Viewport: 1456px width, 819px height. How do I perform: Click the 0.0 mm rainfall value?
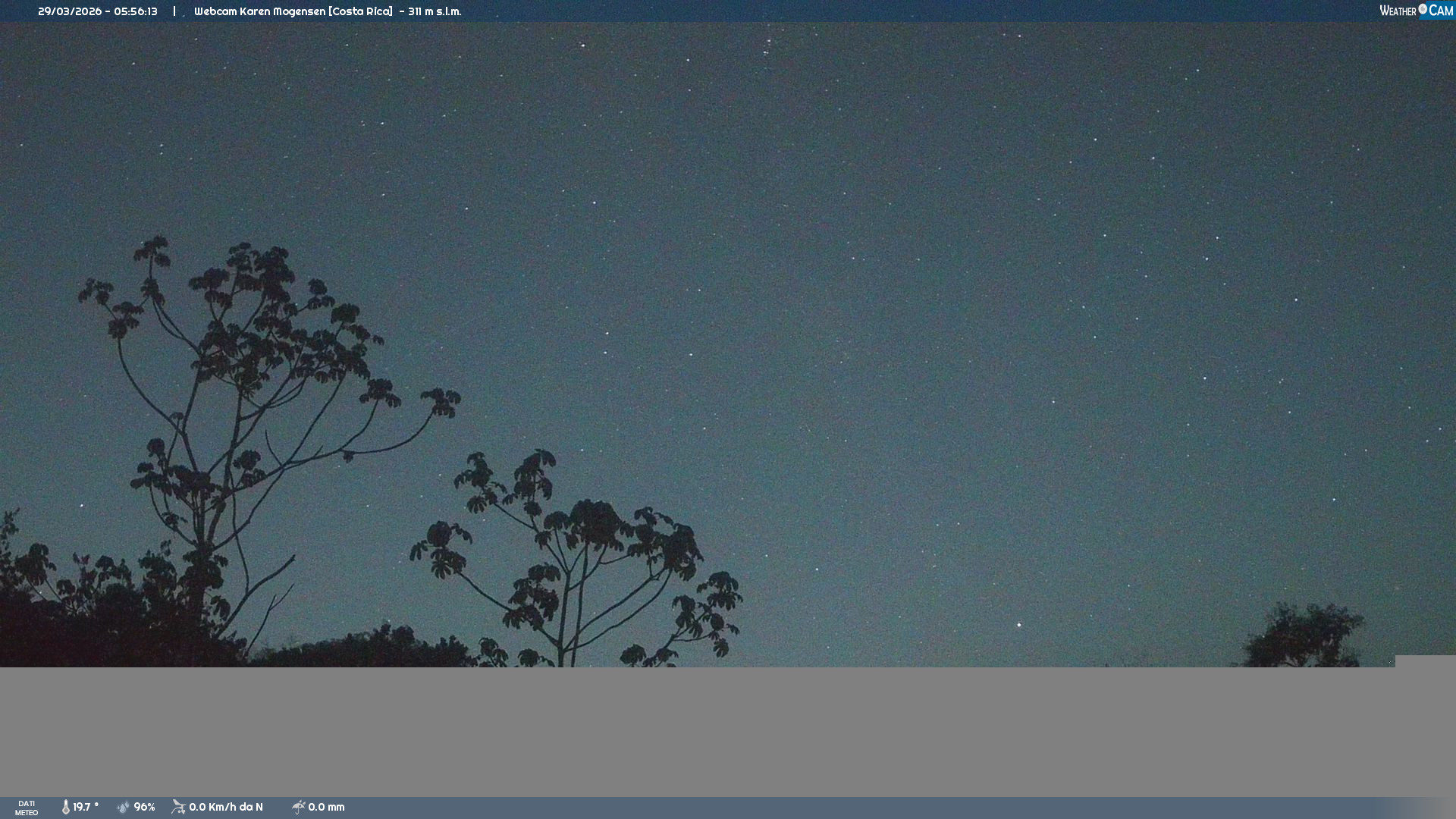click(326, 808)
